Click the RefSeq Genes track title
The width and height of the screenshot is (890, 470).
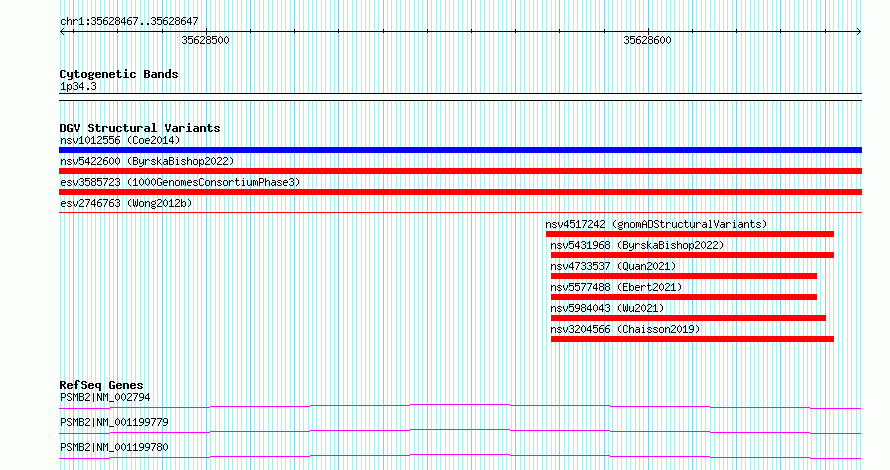point(101,385)
